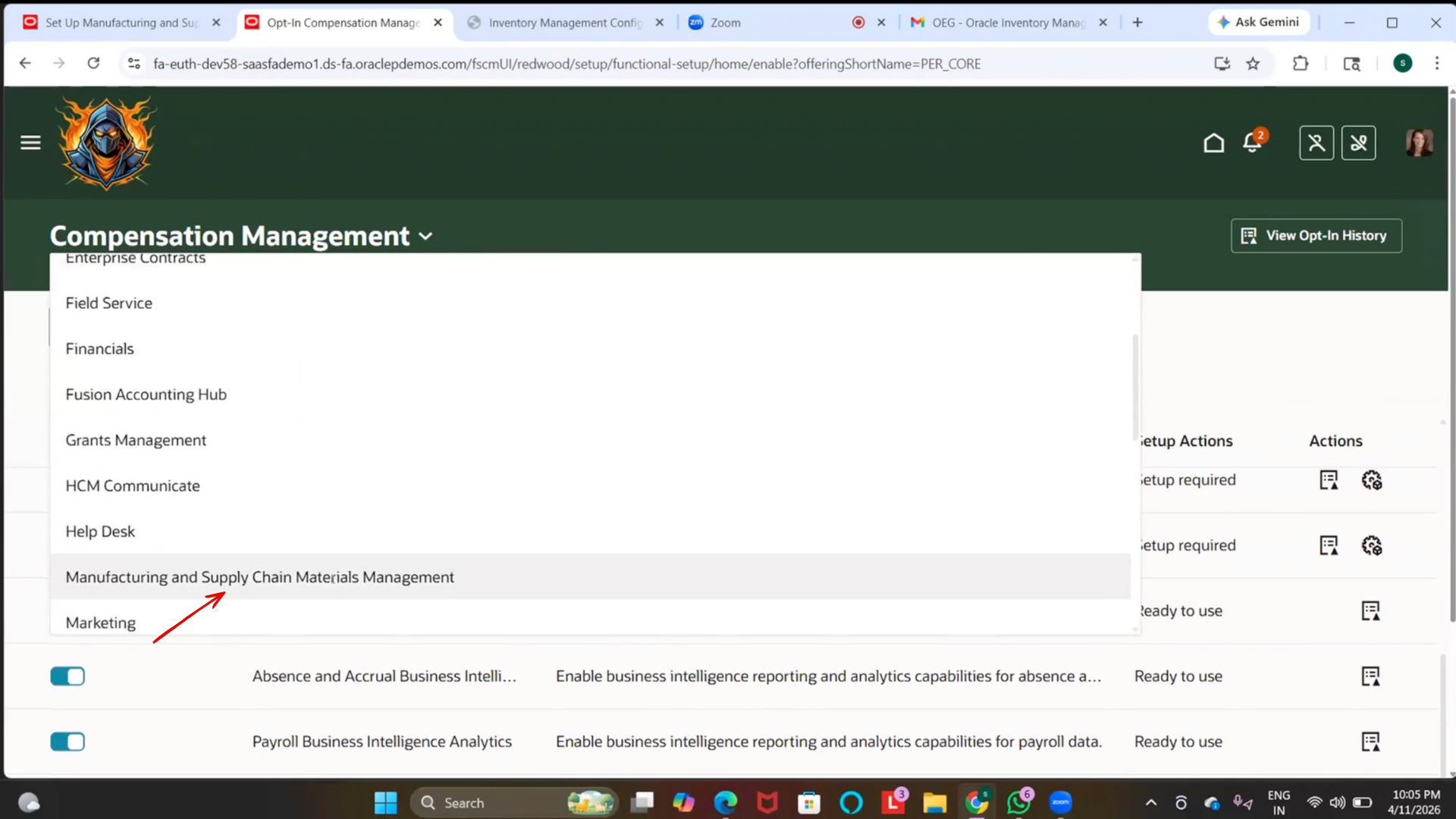Open WhatsApp from the taskbar

[x=1018, y=802]
